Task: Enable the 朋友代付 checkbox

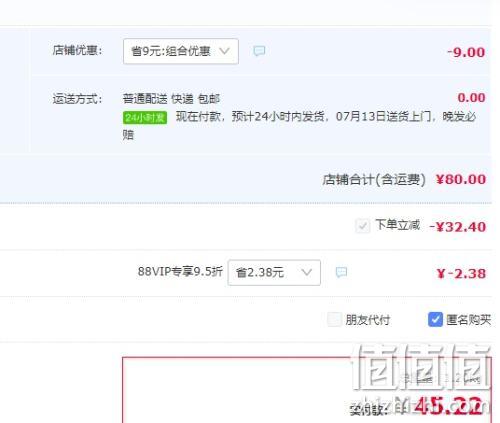Action: (334, 319)
